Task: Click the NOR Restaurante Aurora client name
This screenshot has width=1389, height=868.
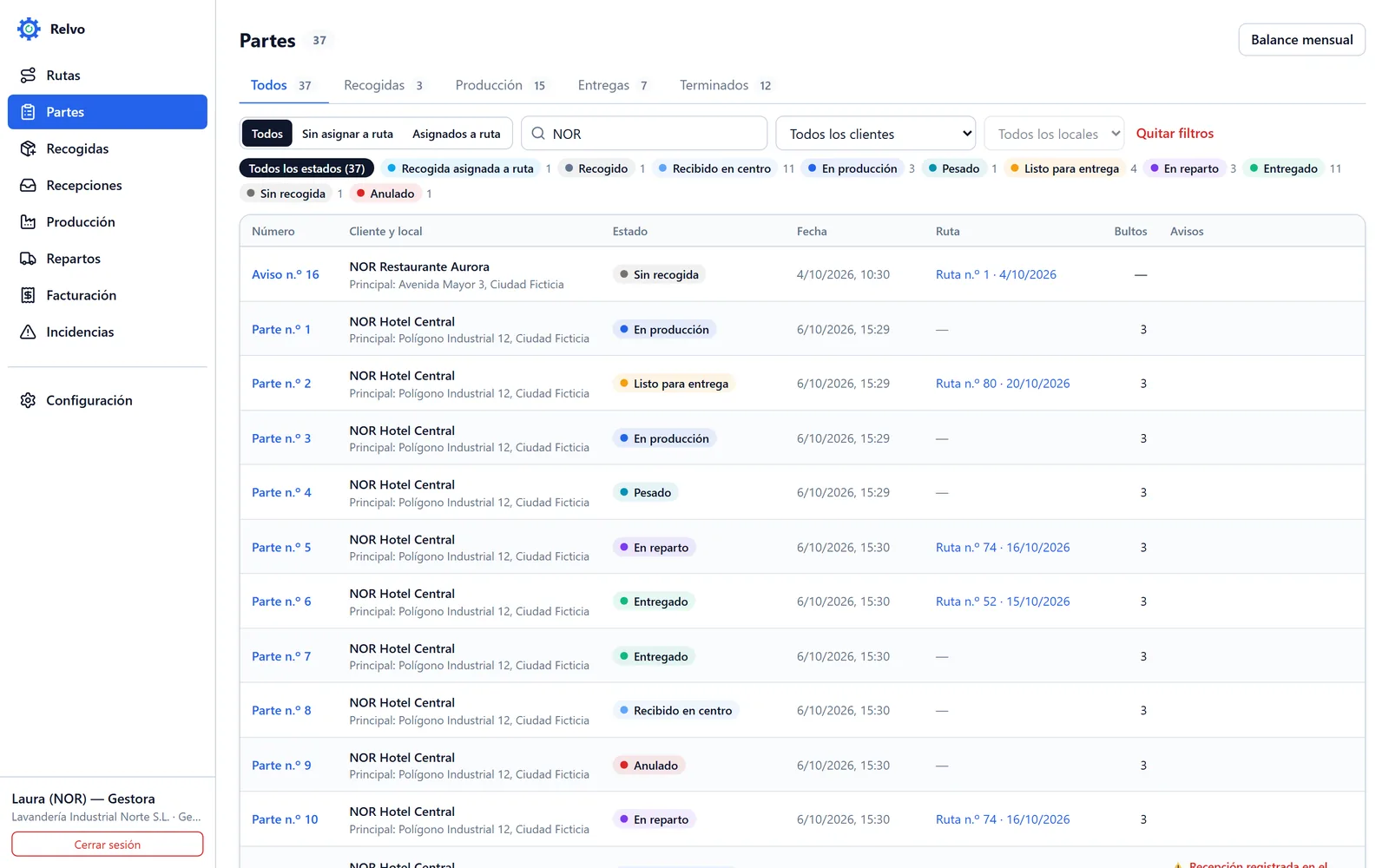Action: (x=419, y=266)
